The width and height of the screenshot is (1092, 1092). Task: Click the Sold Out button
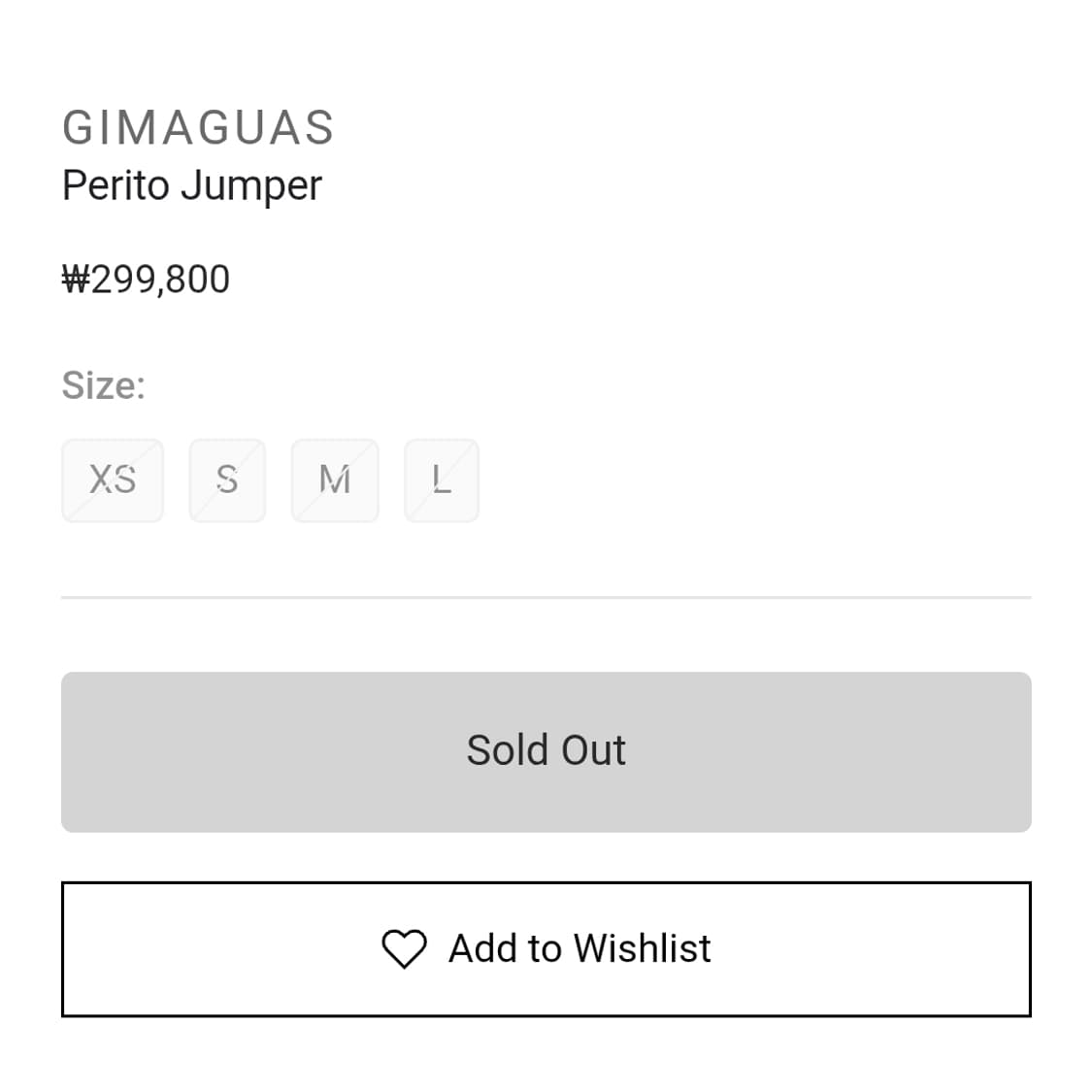coord(546,751)
